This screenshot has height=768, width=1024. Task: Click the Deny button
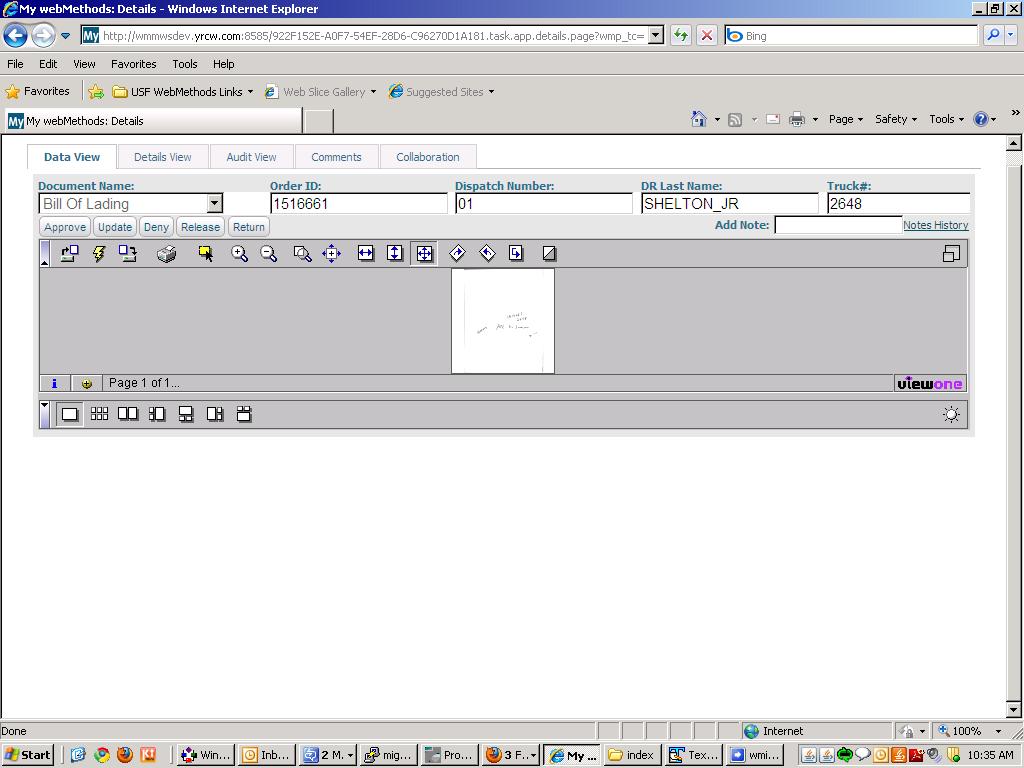coord(156,227)
